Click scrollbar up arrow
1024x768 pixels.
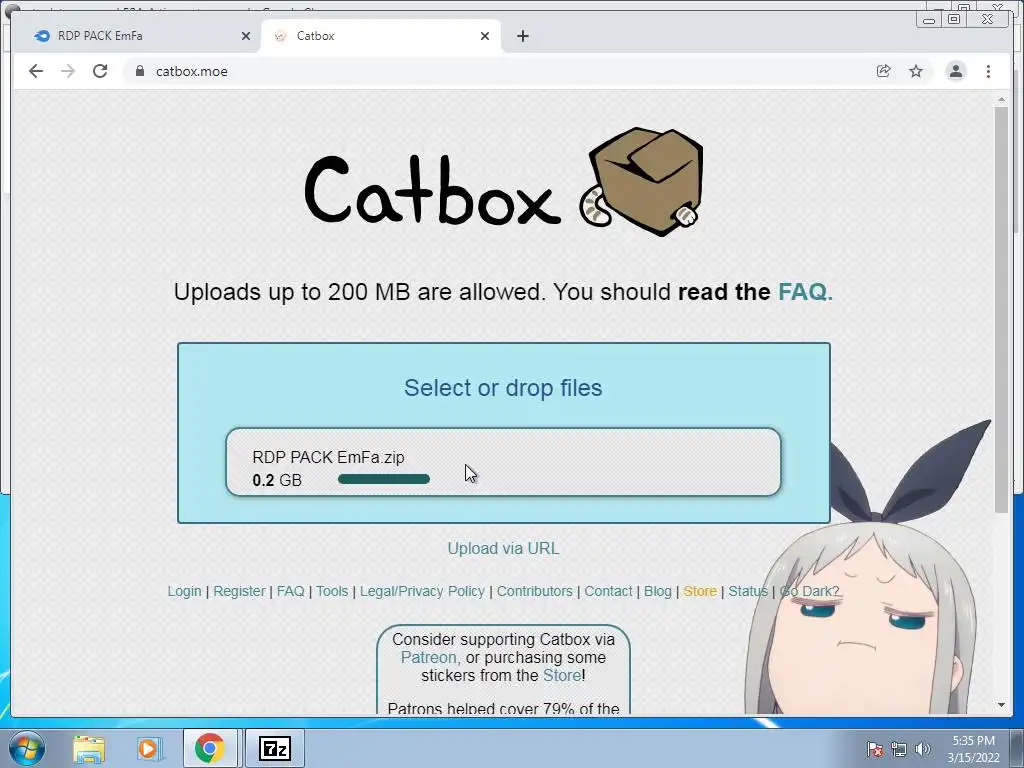click(x=1002, y=100)
